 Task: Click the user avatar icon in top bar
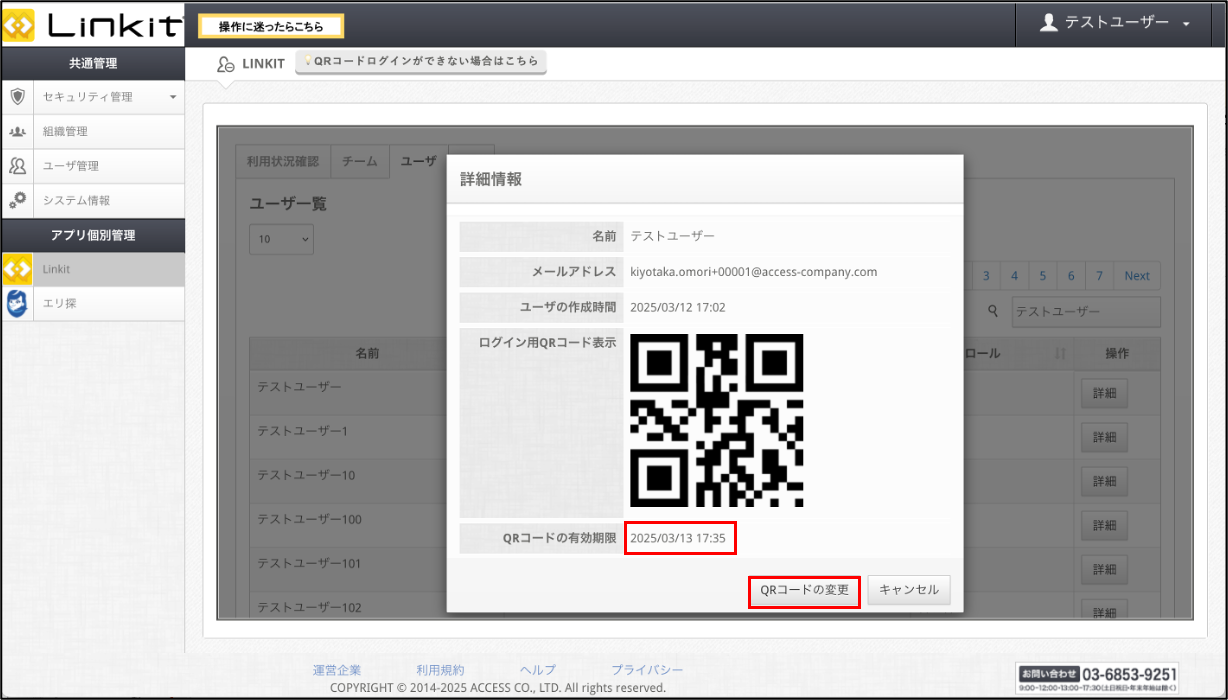1048,23
